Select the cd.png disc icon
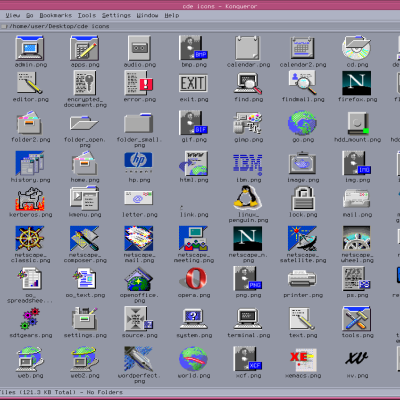Image resolution: width=400 pixels, height=400 pixels. coord(357,48)
